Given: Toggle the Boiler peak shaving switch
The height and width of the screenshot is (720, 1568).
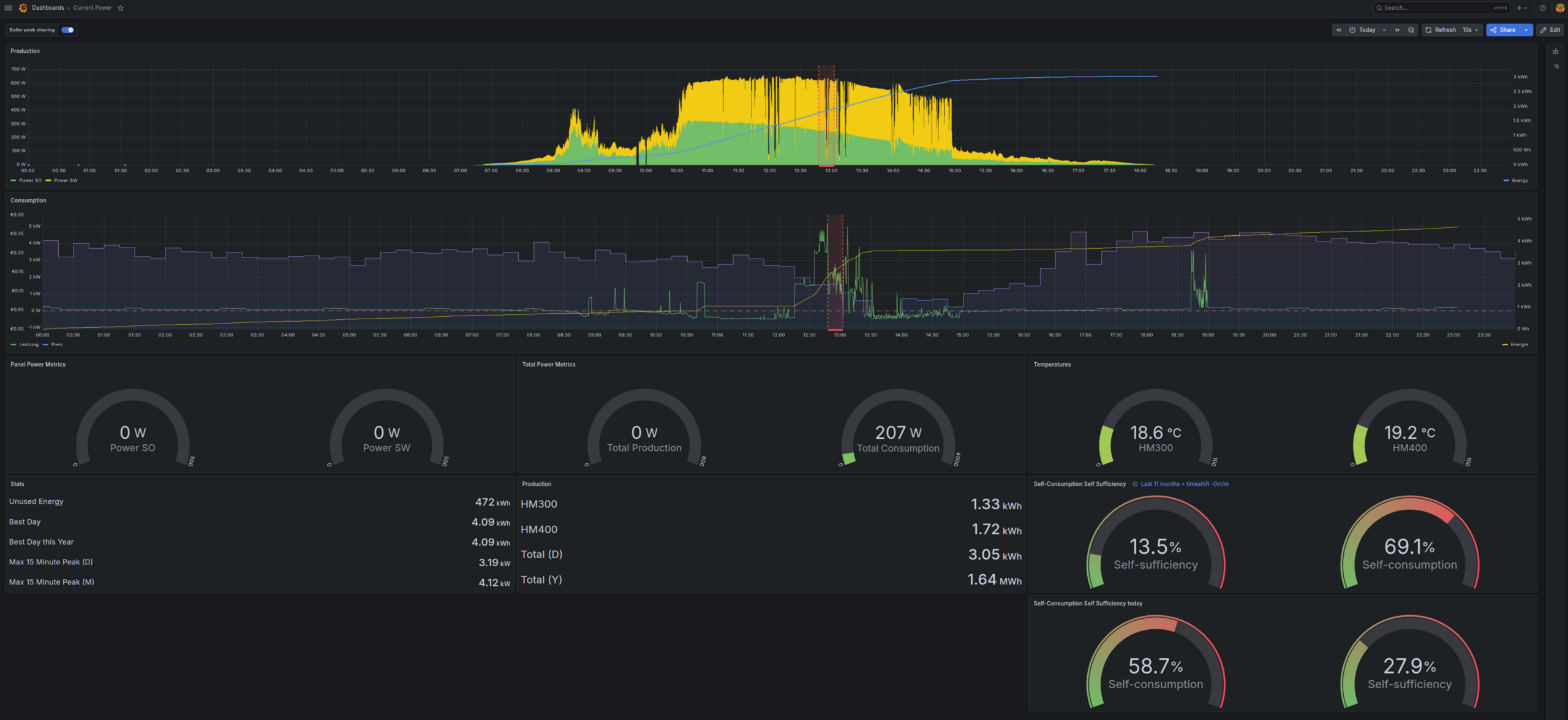Looking at the screenshot, I should 68,30.
